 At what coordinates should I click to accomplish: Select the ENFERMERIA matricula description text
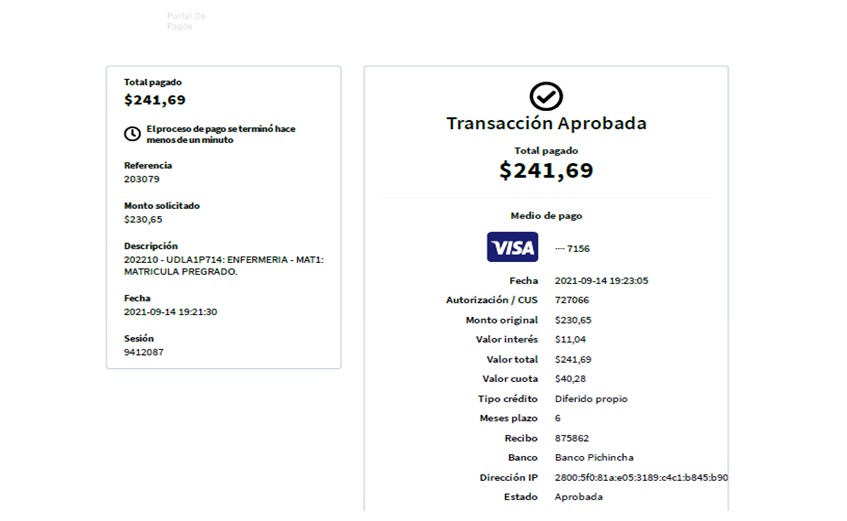click(223, 265)
